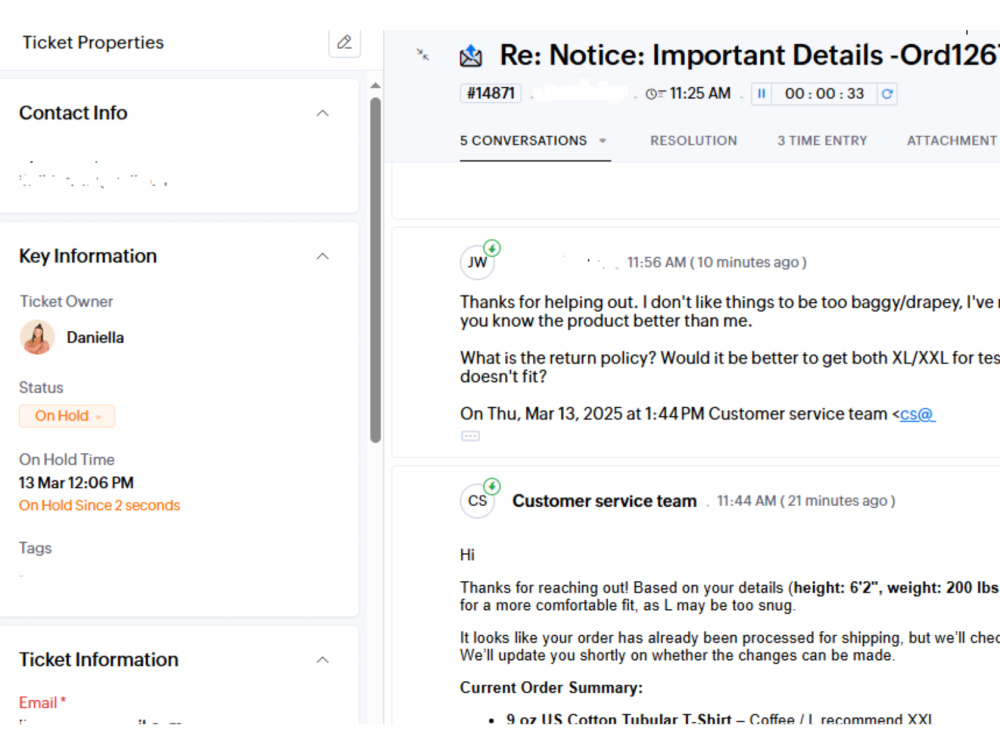The image size is (1000, 750).
Task: Click the Tags field label
Action: tap(35, 548)
